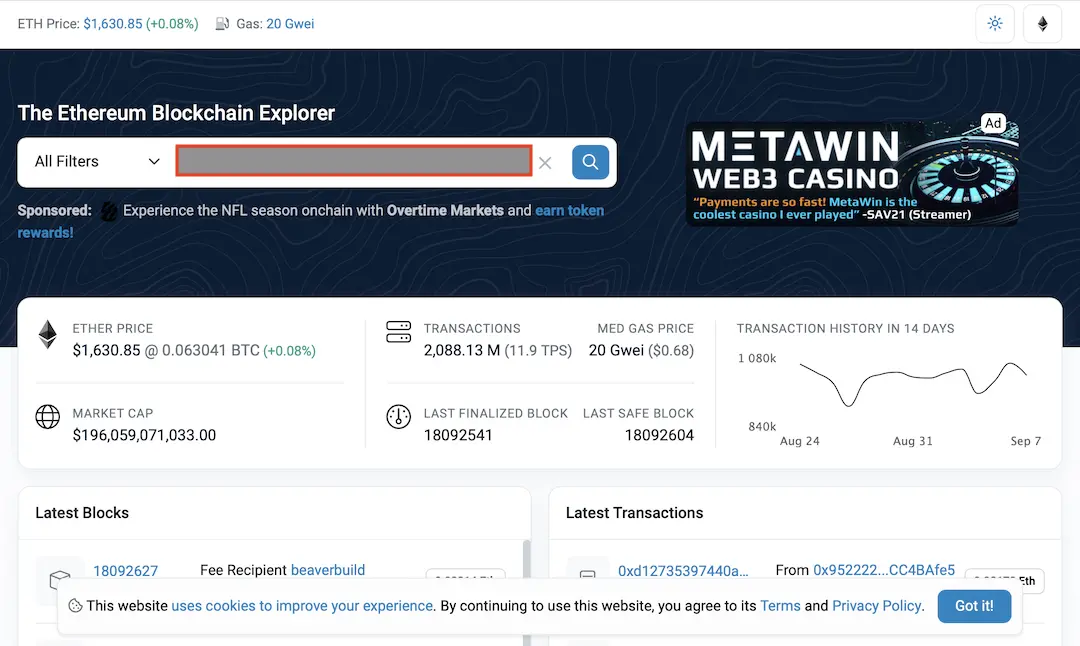Click the market cap value $196,059,071,033.00
This screenshot has height=646, width=1080.
click(144, 435)
